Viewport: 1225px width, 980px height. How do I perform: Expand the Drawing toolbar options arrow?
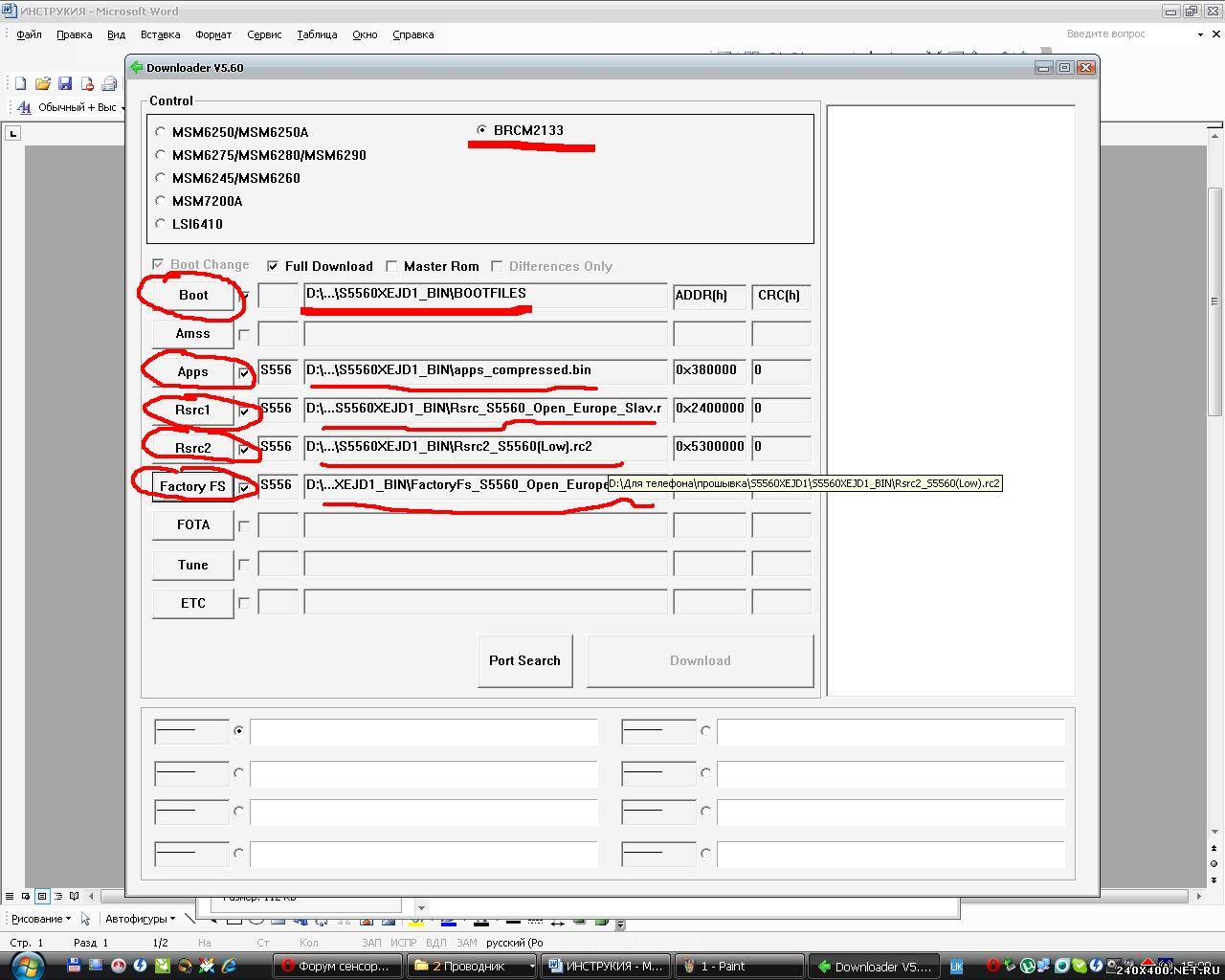[x=620, y=924]
